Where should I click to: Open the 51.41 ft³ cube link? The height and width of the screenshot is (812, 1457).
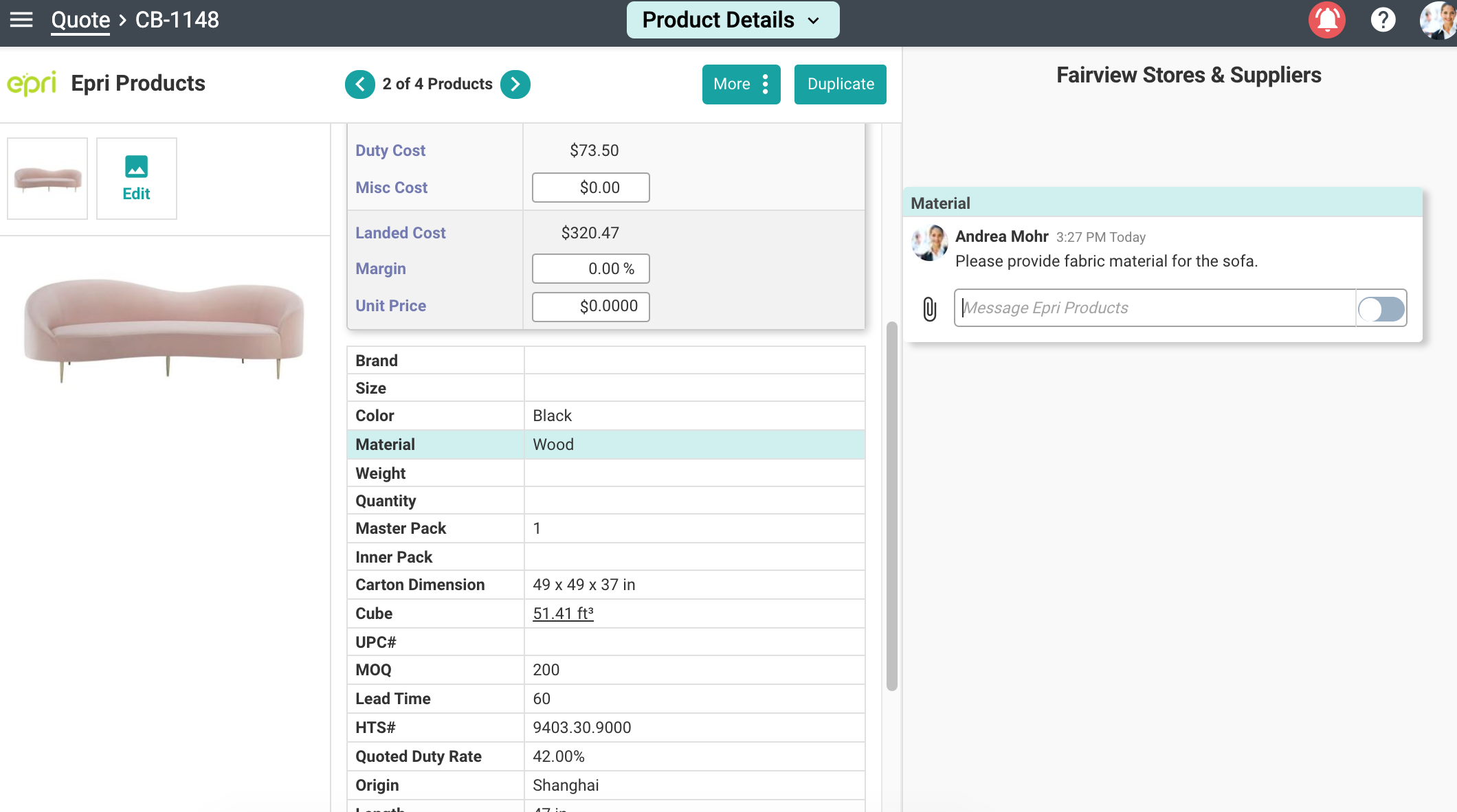pyautogui.click(x=563, y=613)
